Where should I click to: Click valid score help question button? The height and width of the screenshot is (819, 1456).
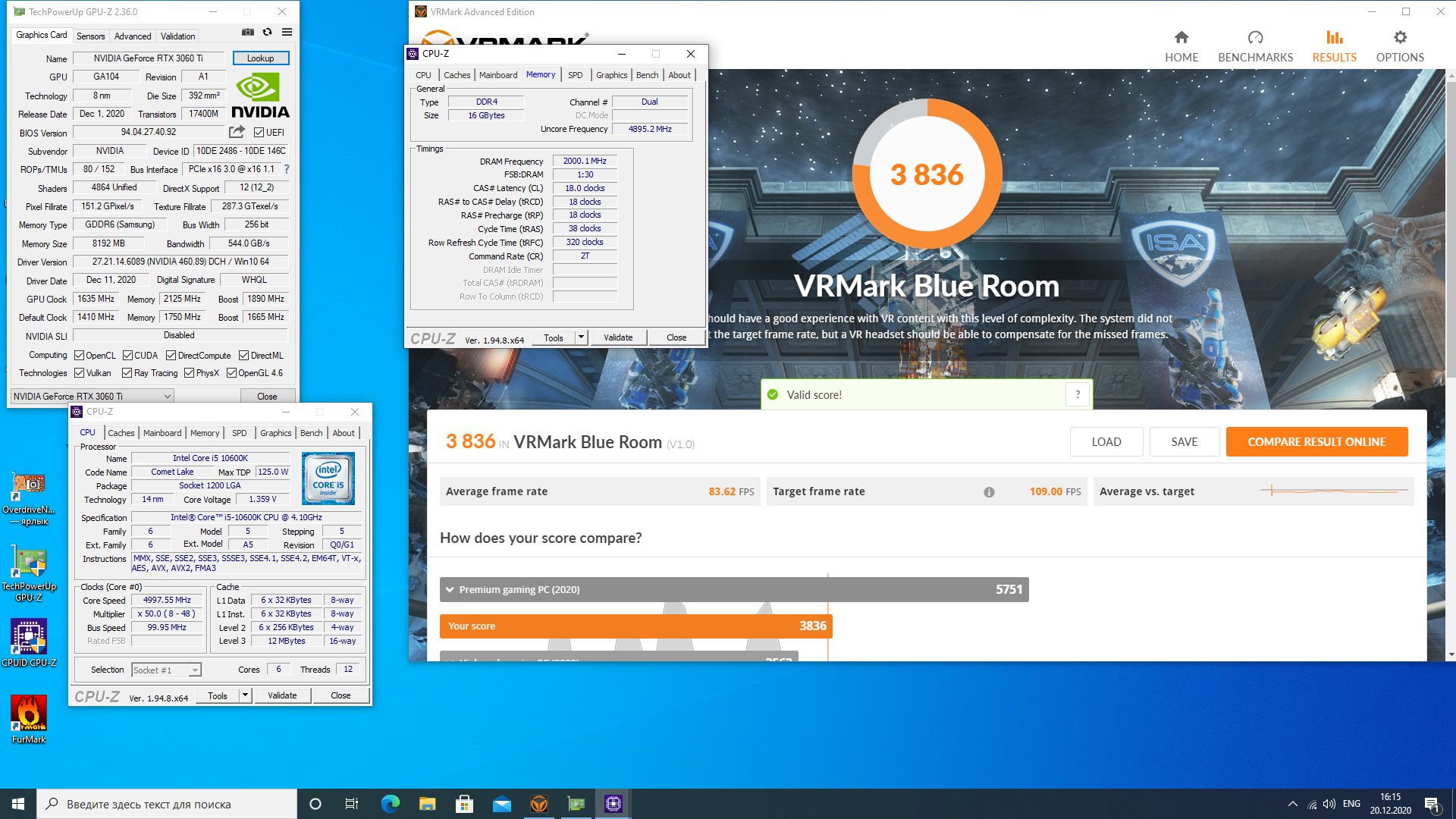coord(1078,394)
